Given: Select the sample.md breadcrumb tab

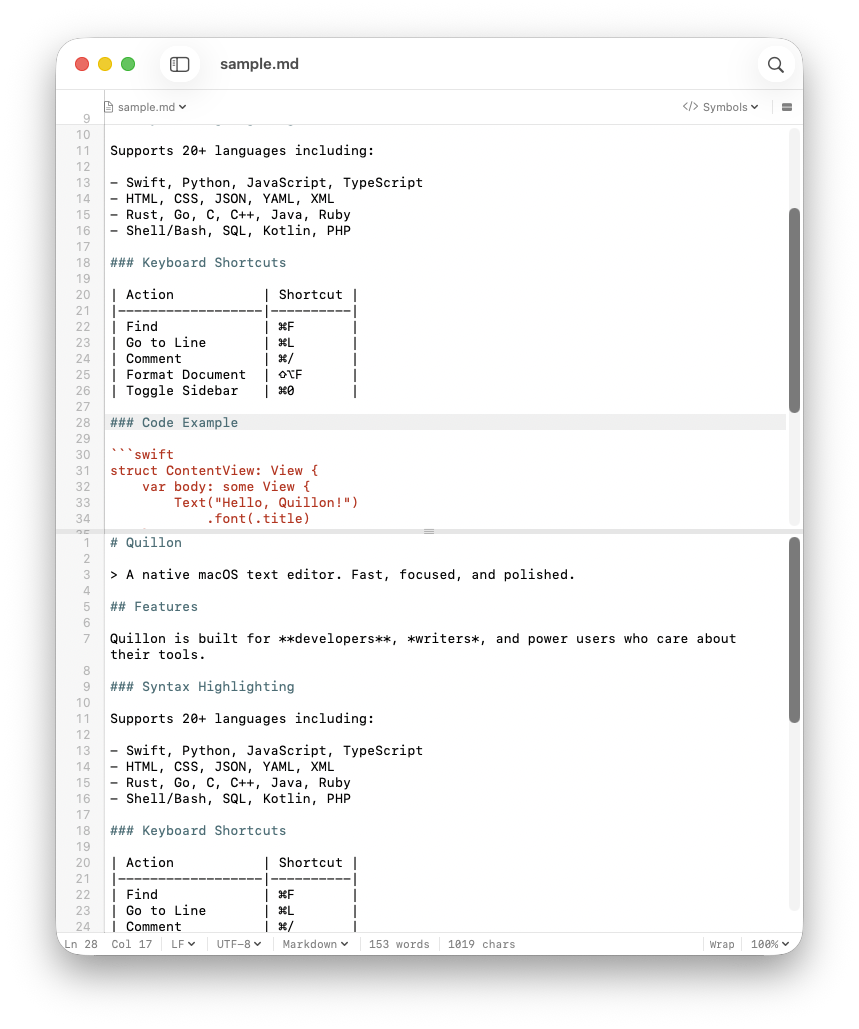Looking at the screenshot, I should pos(145,107).
